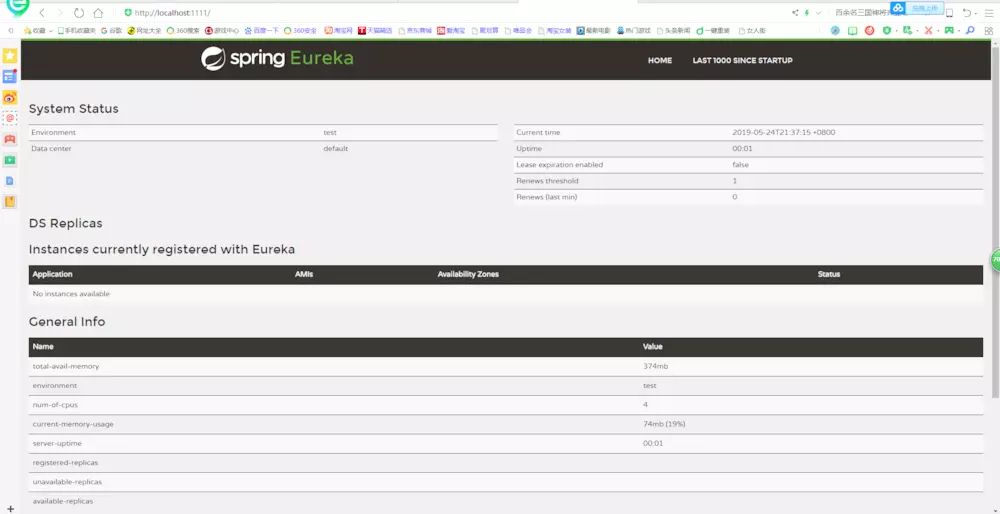Open the 淘宝女装 bookmark
Viewport: 1000px width, 514px height.
[x=554, y=30]
